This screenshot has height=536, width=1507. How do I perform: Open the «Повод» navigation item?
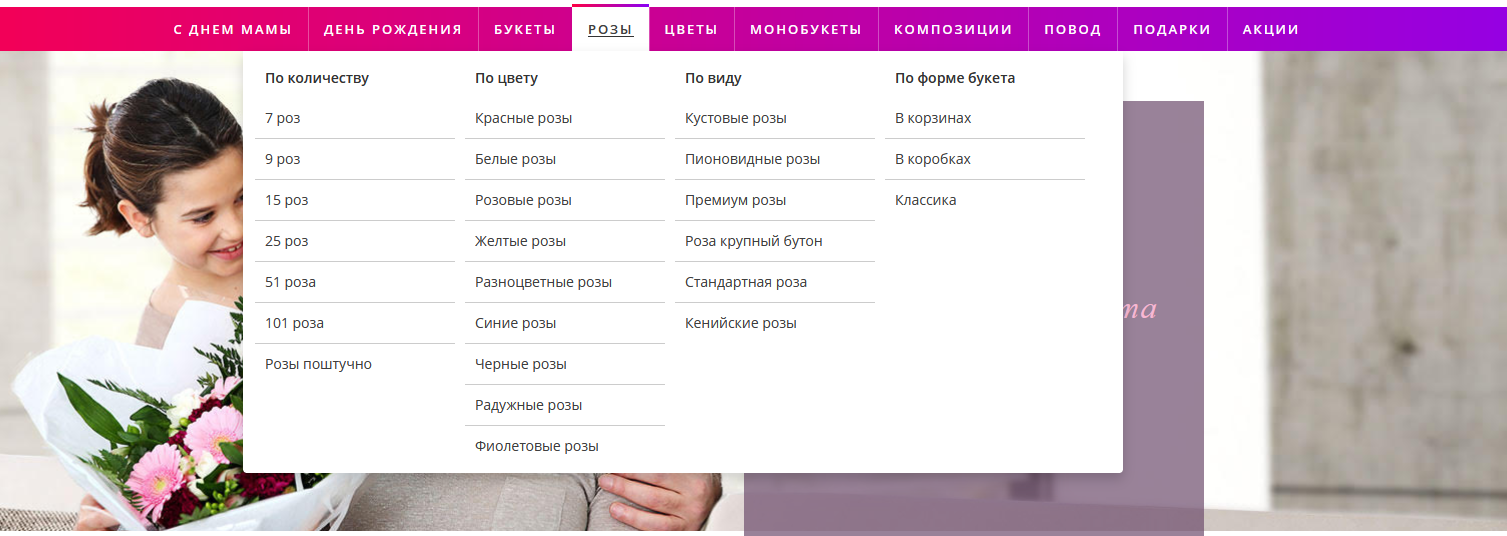1072,30
